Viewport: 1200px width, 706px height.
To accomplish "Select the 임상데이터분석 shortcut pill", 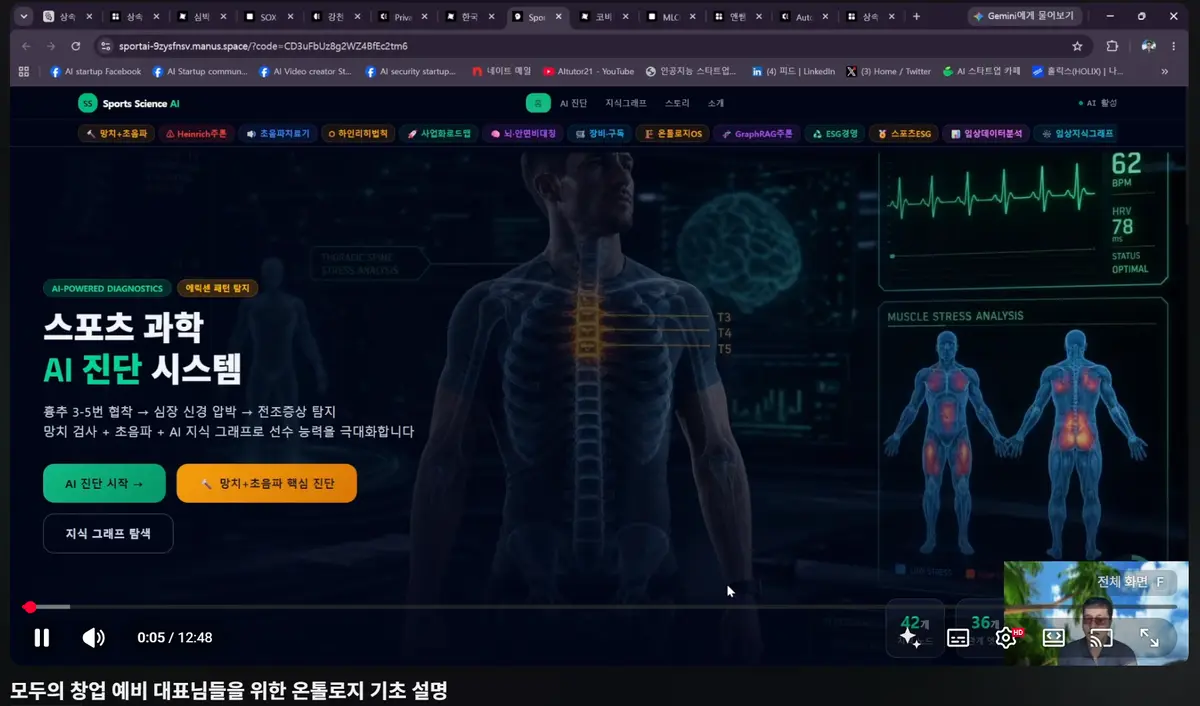I will click(x=987, y=133).
